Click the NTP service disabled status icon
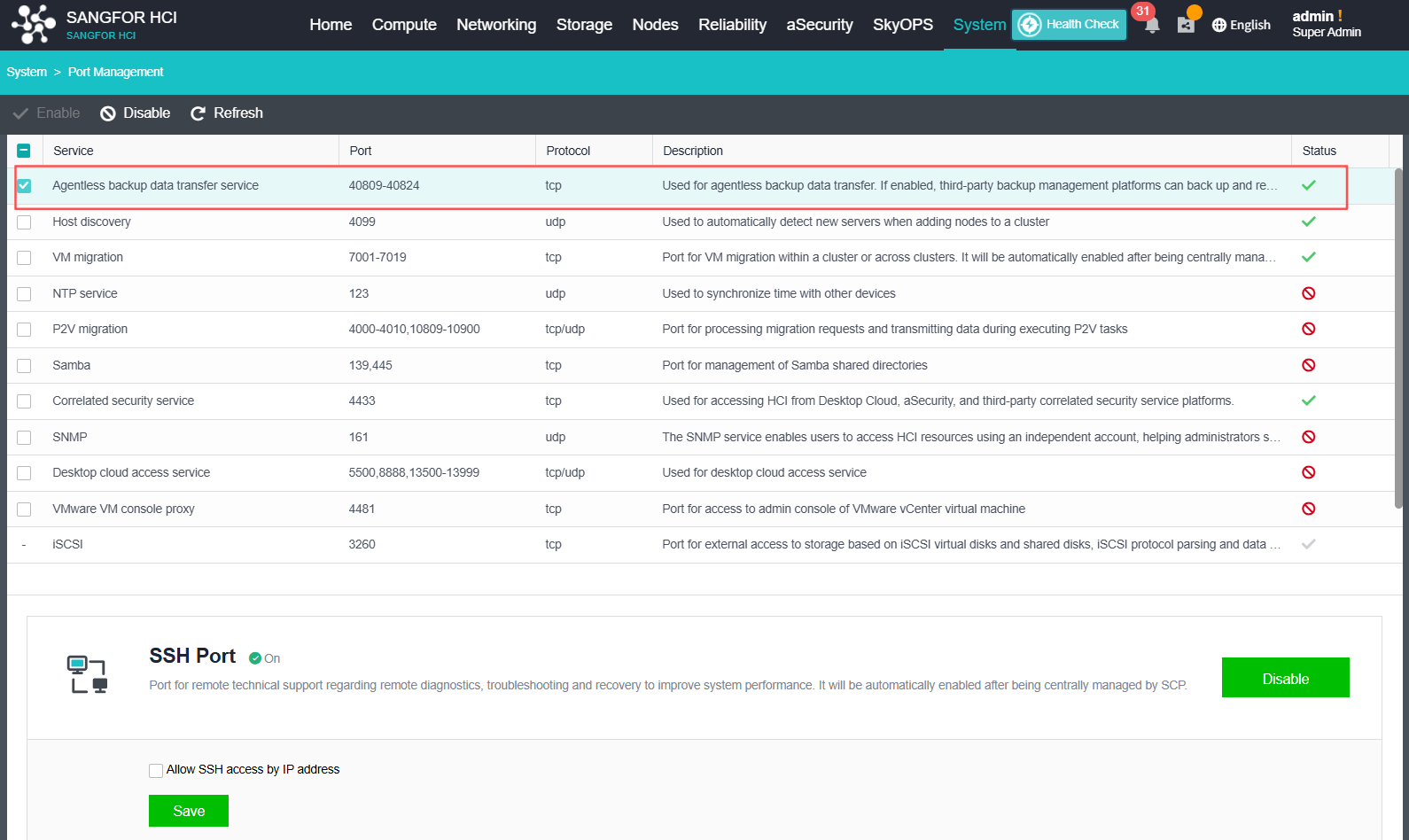Viewport: 1409px width, 840px height. (1308, 293)
